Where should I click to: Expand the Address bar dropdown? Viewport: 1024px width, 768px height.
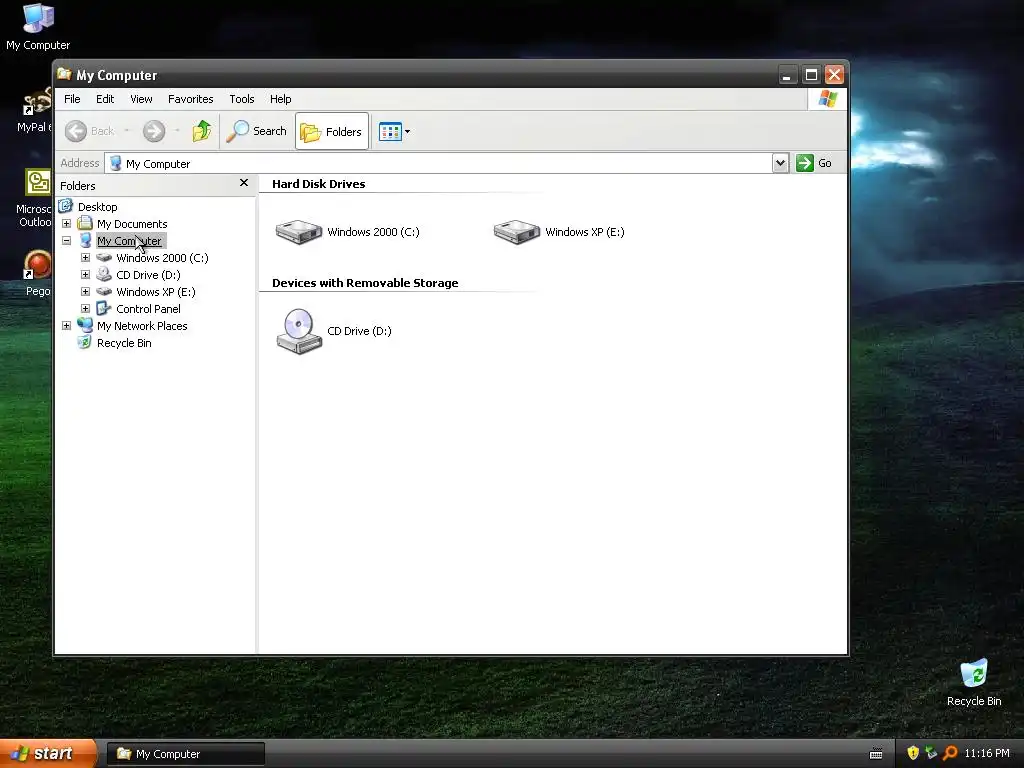tap(780, 163)
